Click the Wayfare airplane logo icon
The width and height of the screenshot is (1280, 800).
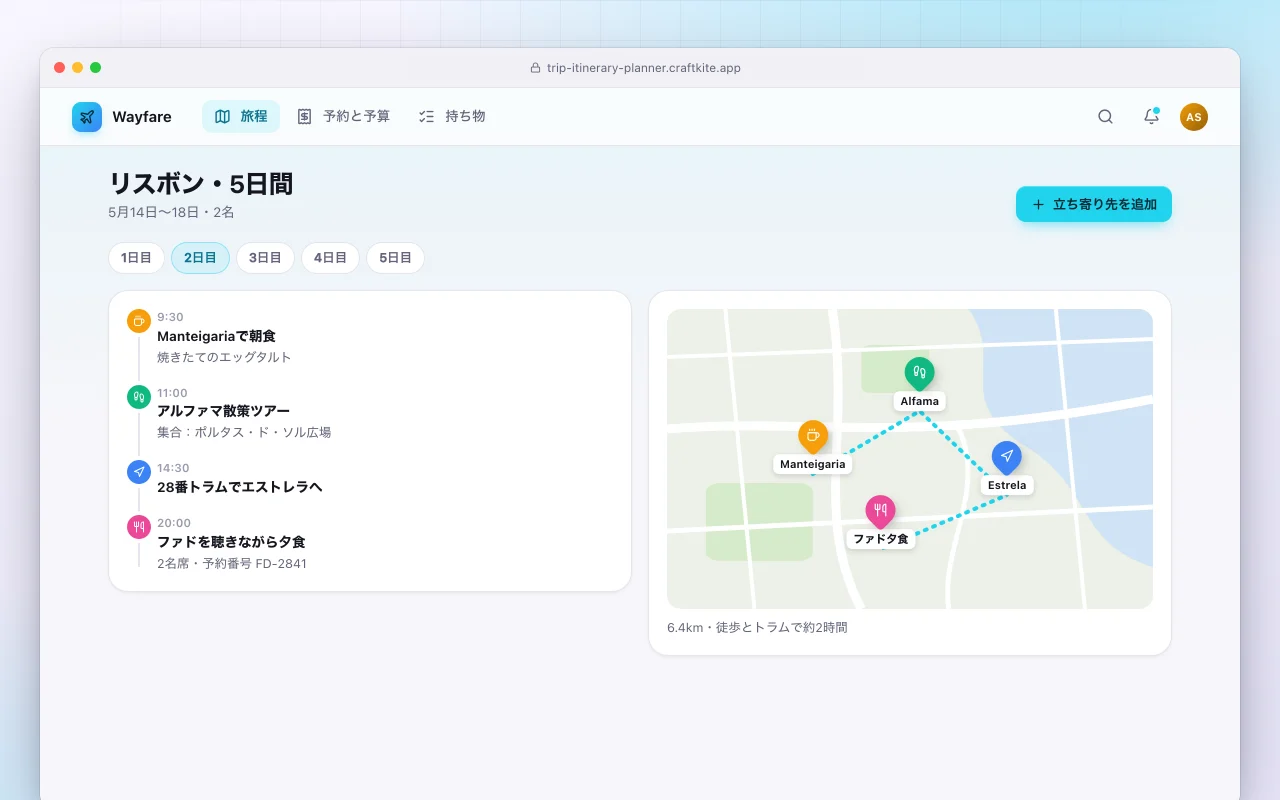(x=87, y=117)
